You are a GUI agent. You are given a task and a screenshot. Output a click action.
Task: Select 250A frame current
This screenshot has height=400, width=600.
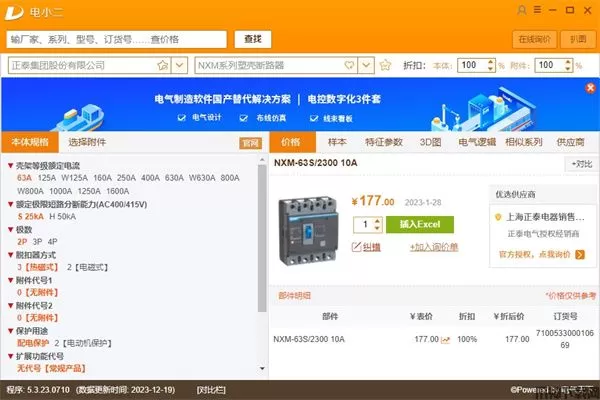pos(126,178)
